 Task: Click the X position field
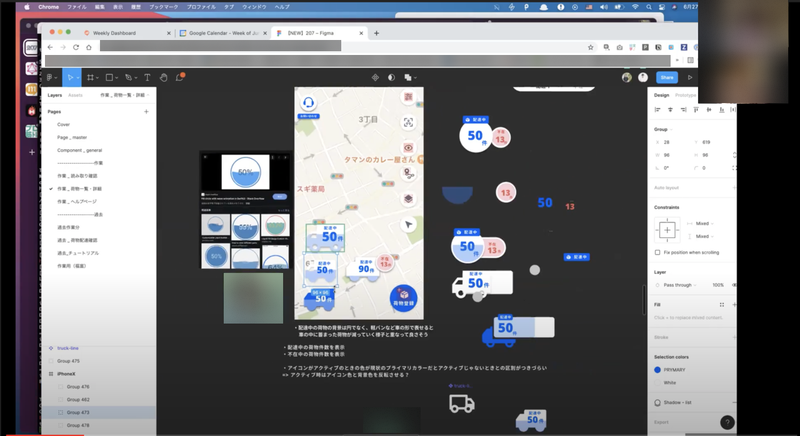pos(671,142)
